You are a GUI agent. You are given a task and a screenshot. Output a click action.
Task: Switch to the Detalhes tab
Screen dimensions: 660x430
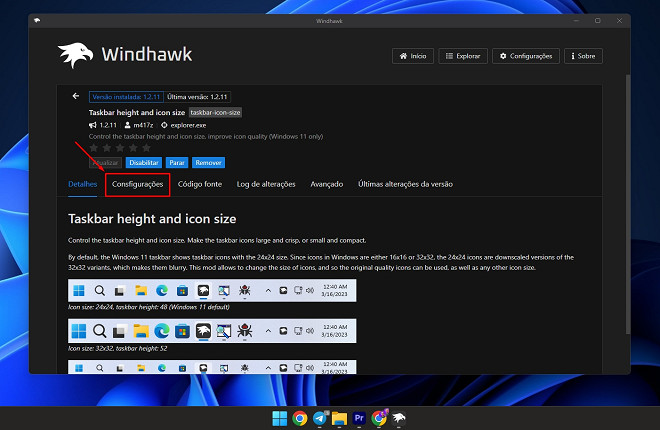click(x=82, y=184)
